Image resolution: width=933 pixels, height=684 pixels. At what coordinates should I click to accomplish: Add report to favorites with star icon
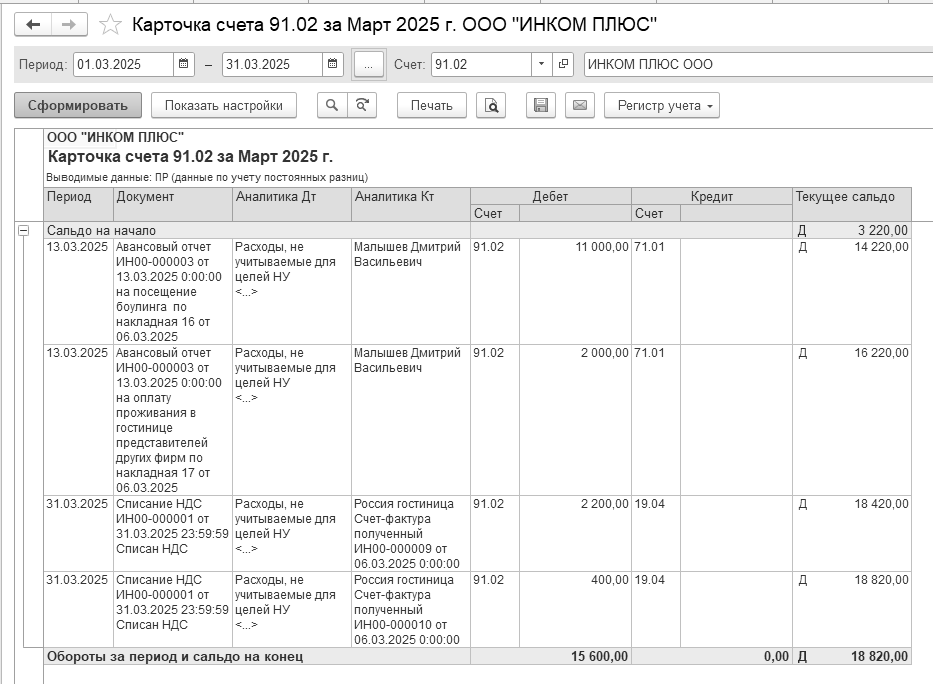[x=110, y=25]
